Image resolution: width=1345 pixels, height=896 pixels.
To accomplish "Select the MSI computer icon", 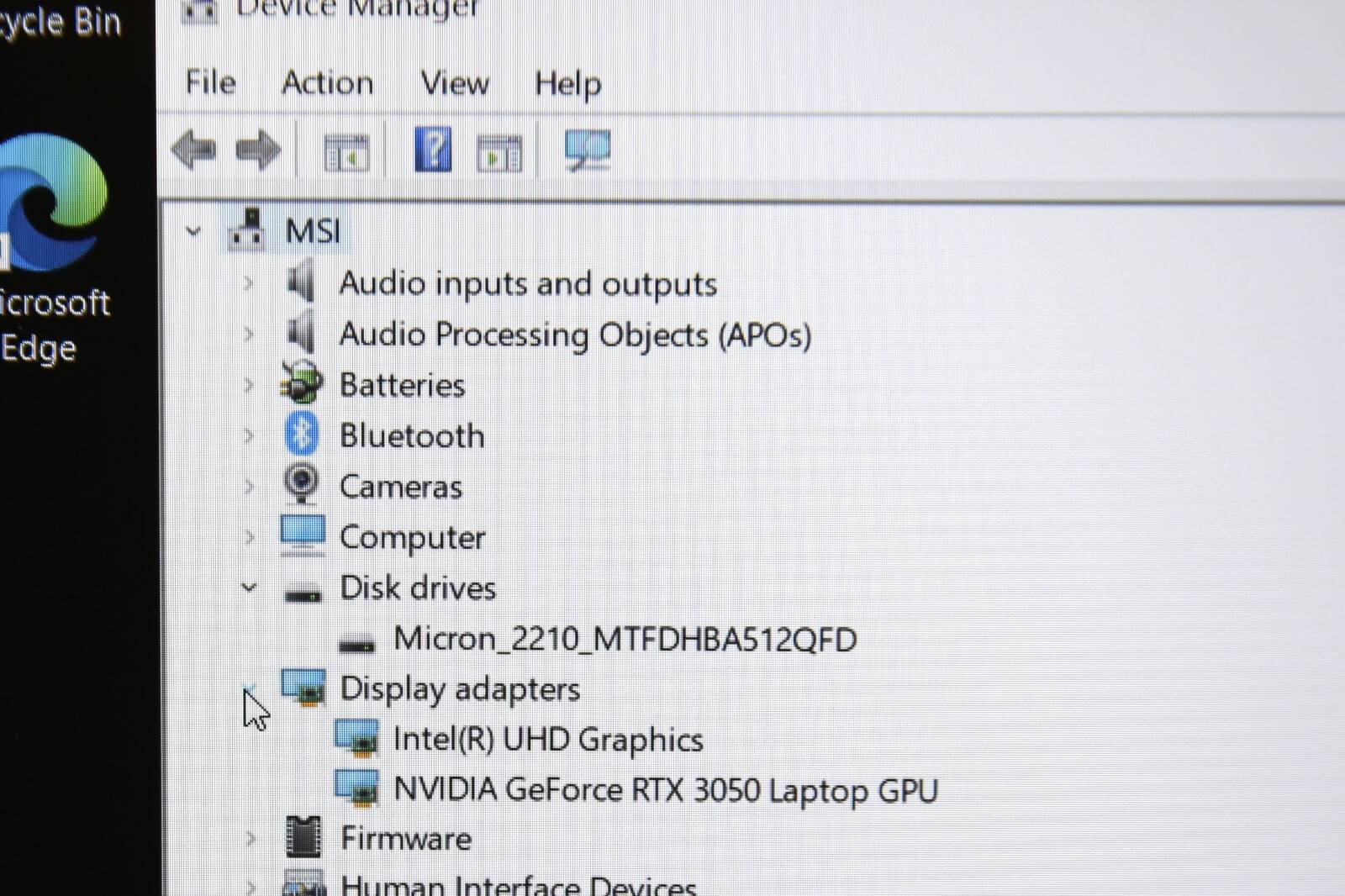I will pyautogui.click(x=247, y=229).
